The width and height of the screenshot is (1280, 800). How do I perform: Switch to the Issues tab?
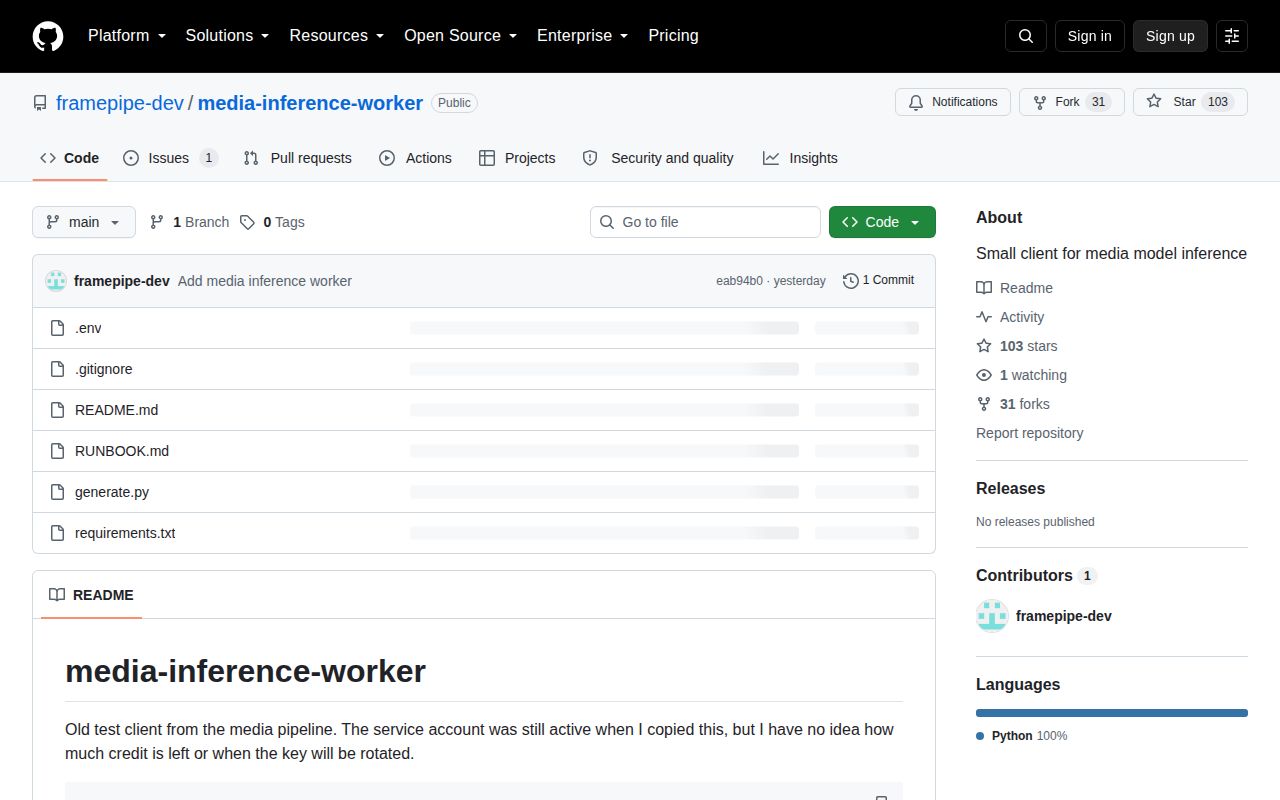(x=170, y=158)
